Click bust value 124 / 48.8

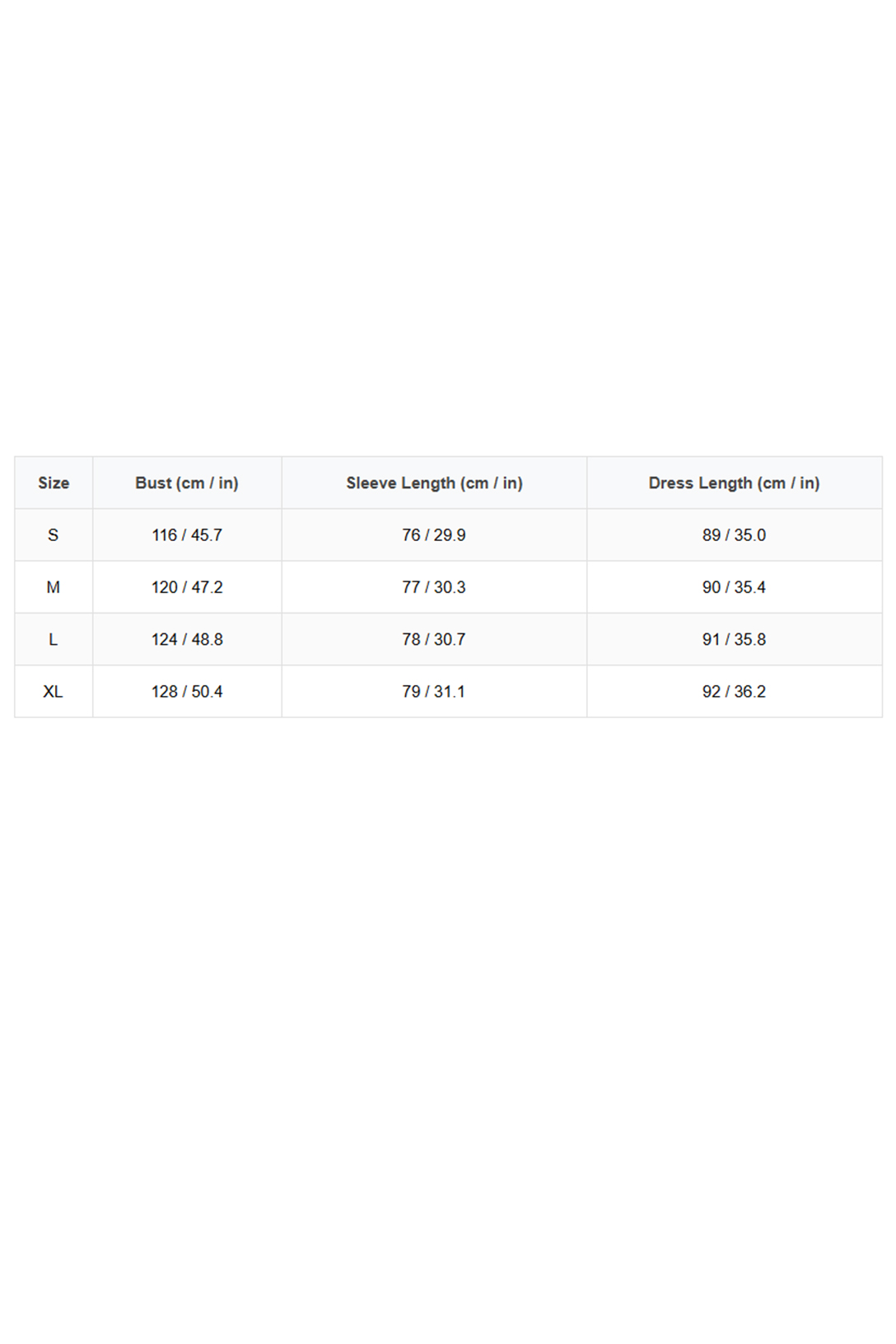click(187, 640)
